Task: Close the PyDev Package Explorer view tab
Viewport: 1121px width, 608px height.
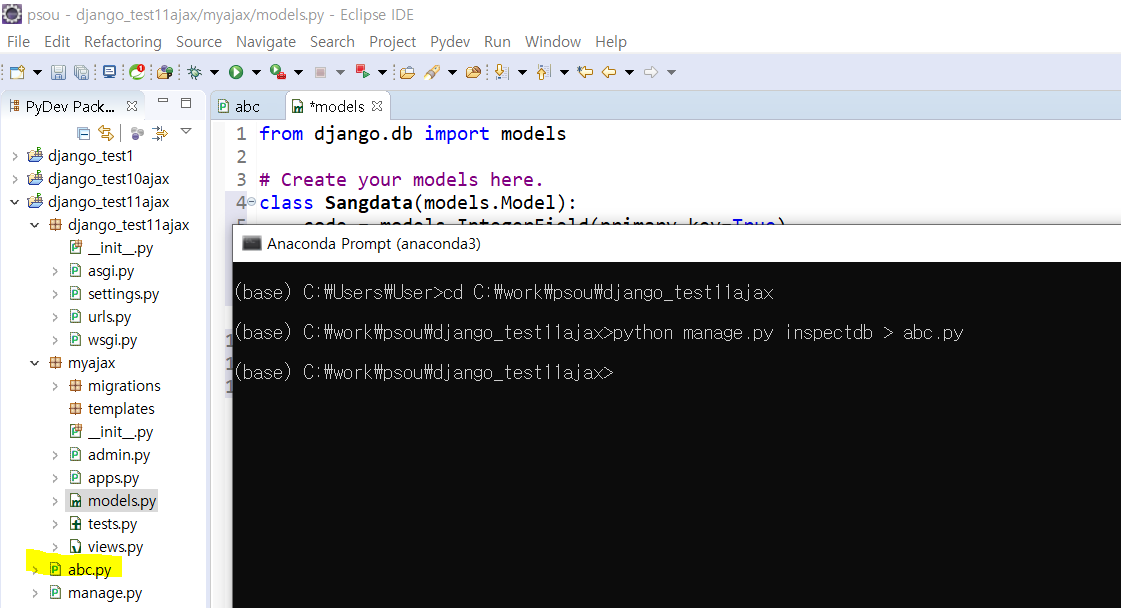Action: 132,106
